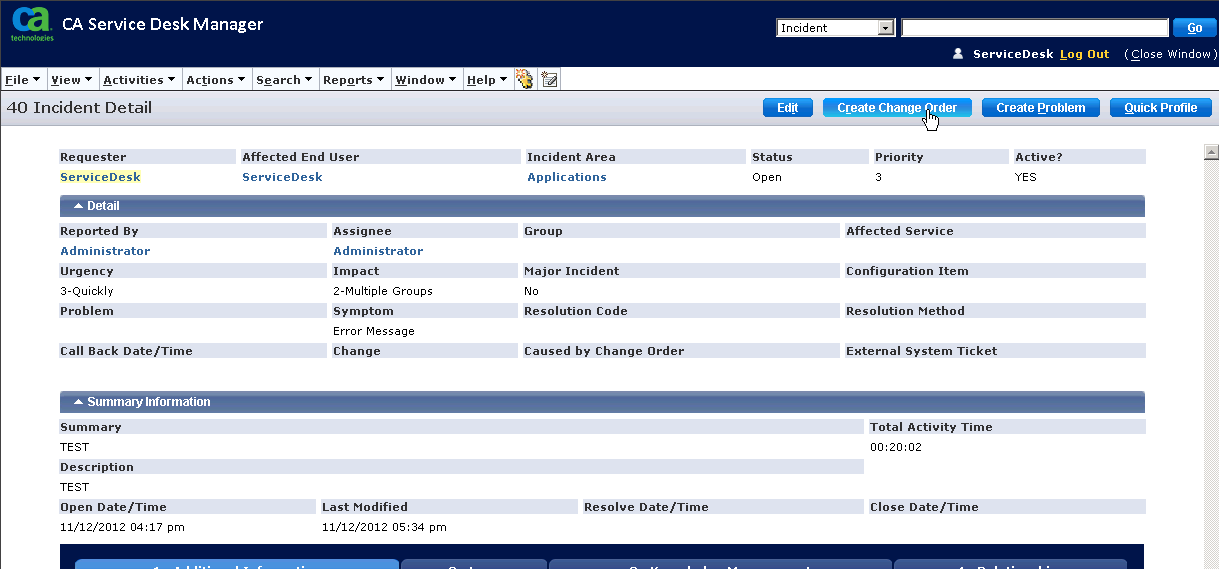The width and height of the screenshot is (1219, 569).
Task: Click the Active value YES
Action: tap(1025, 177)
